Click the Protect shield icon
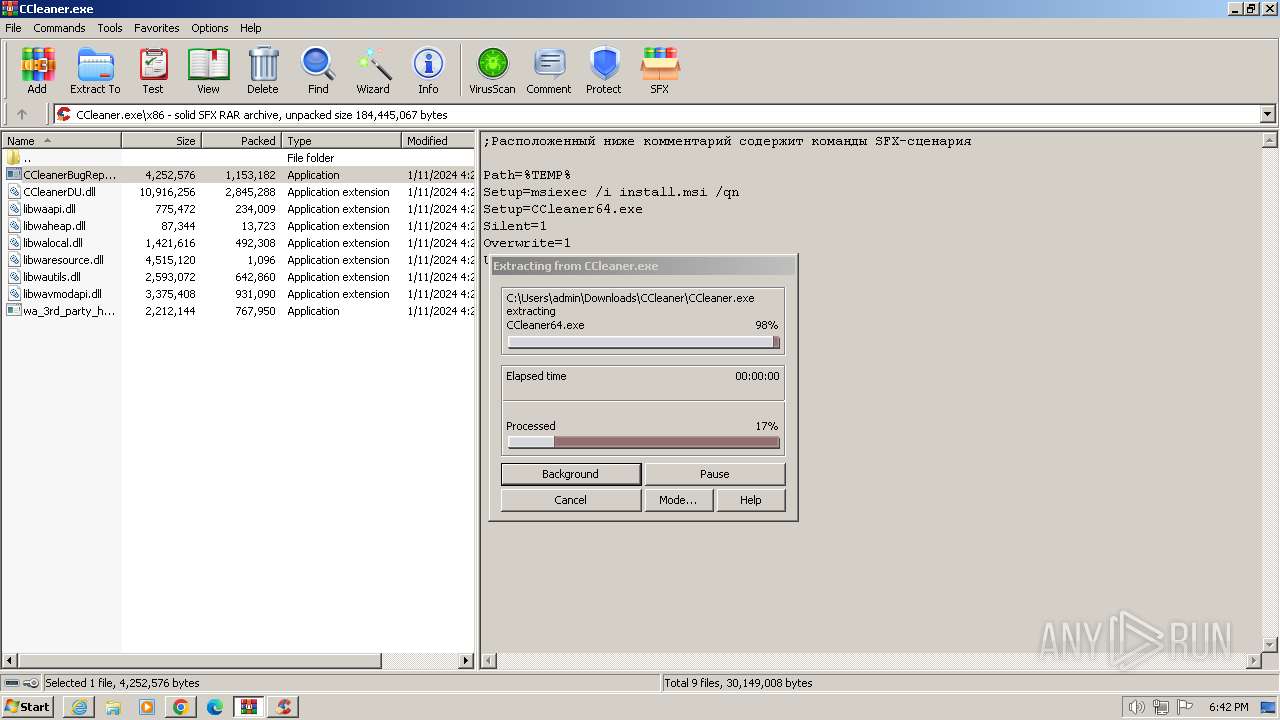The image size is (1280, 720). point(604,70)
